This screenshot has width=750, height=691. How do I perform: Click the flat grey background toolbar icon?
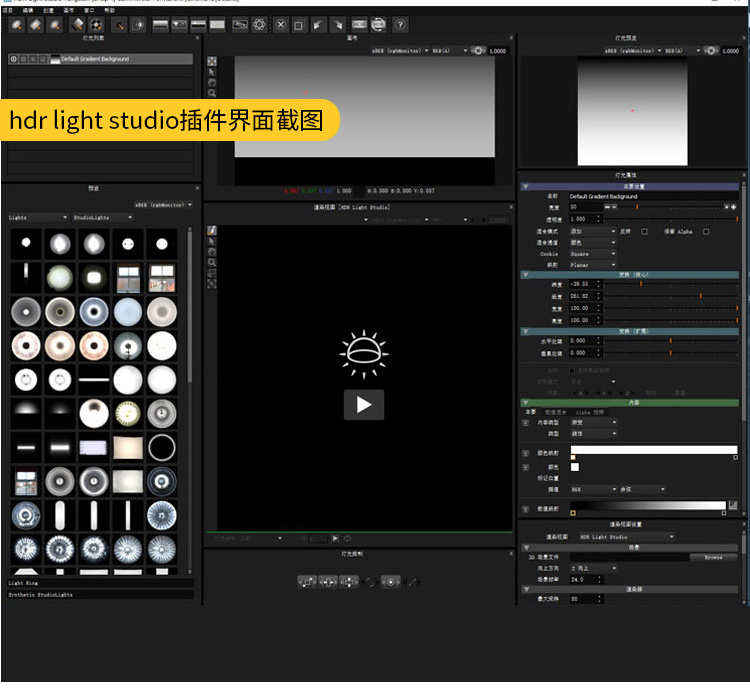click(x=217, y=24)
